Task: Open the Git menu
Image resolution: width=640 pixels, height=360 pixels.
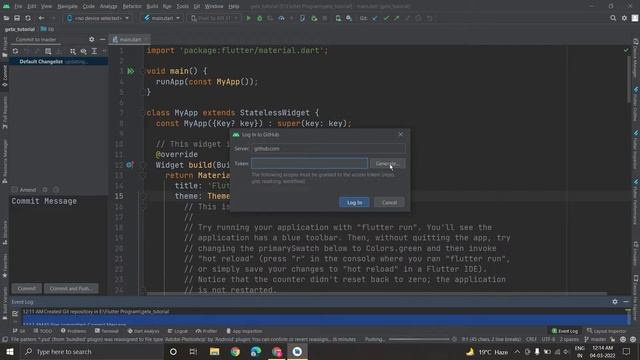Action: (197, 6)
